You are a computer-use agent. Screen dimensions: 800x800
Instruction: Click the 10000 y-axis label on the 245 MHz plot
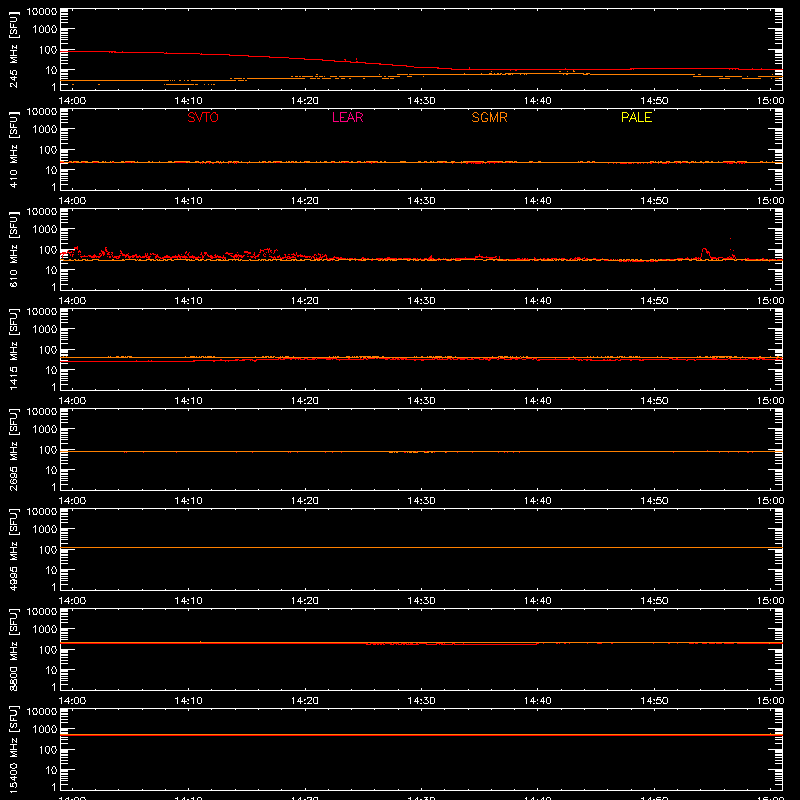pyautogui.click(x=42, y=12)
